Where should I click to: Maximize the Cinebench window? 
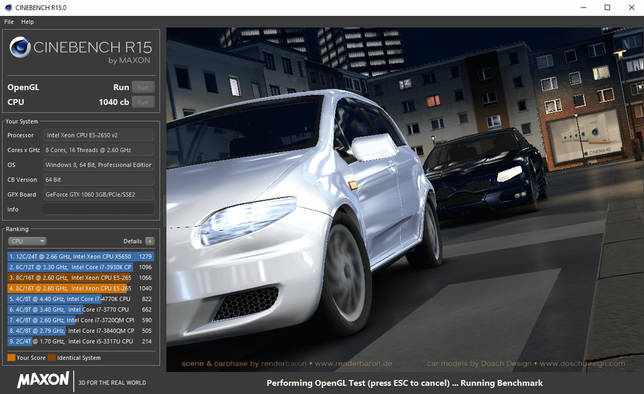tap(607, 7)
